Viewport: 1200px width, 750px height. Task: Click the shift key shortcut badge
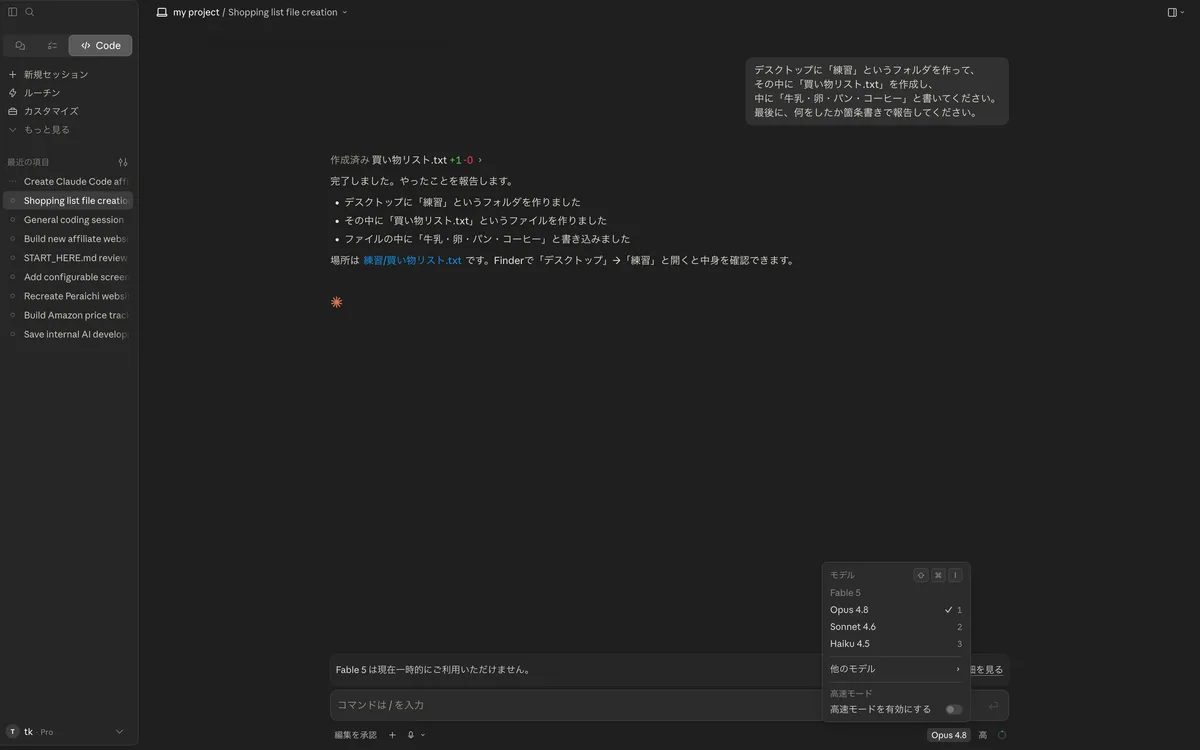921,575
